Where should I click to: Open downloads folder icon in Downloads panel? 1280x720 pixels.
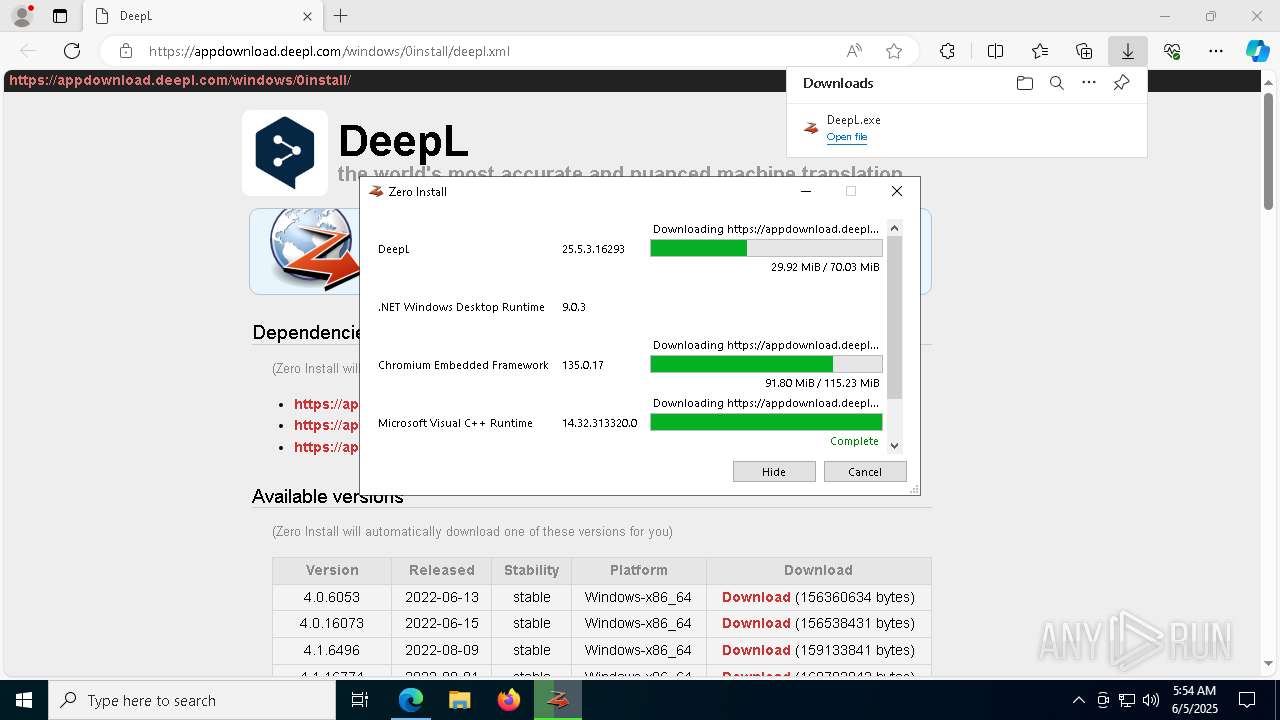[x=1024, y=83]
